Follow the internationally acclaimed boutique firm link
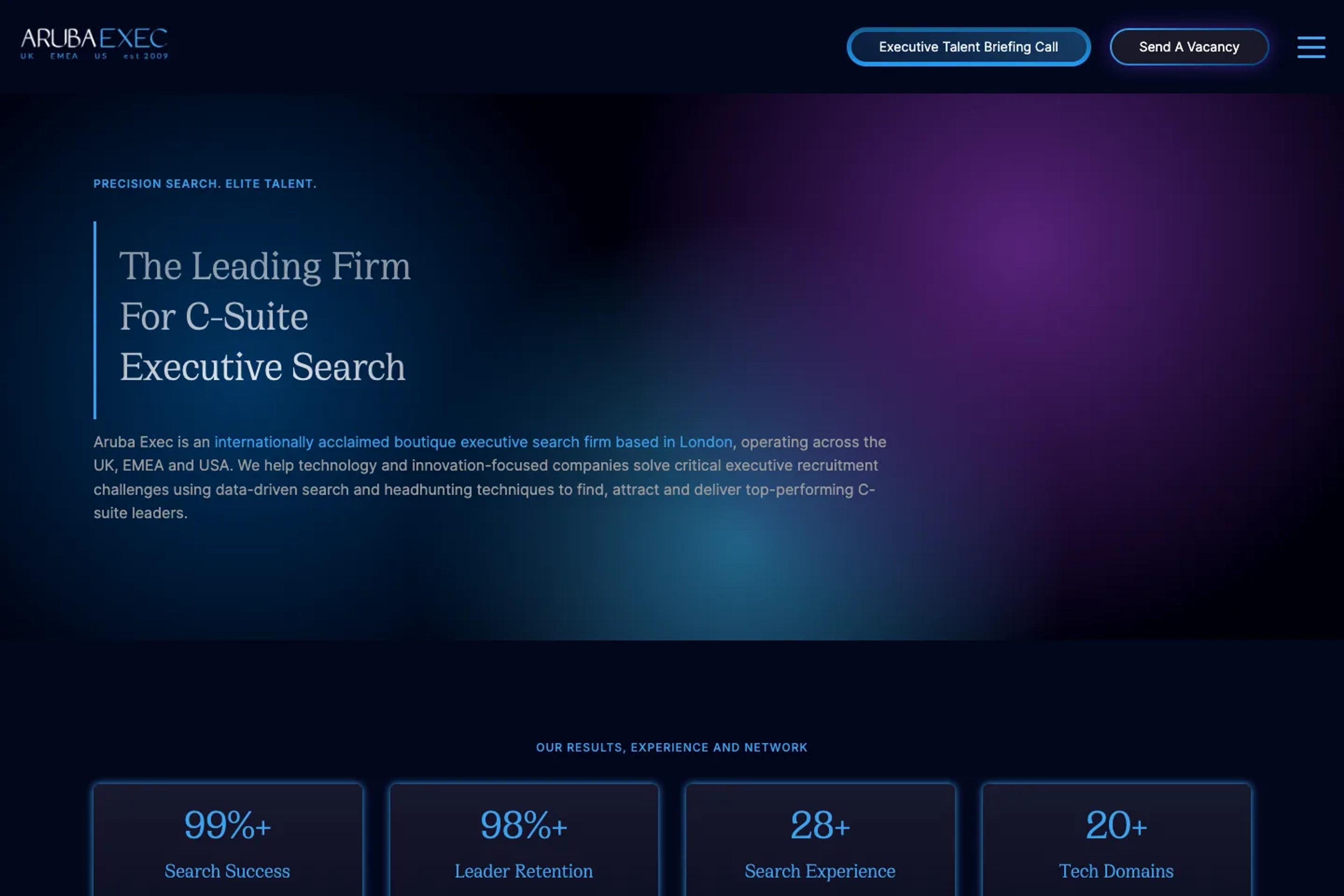1344x896 pixels. pos(473,442)
